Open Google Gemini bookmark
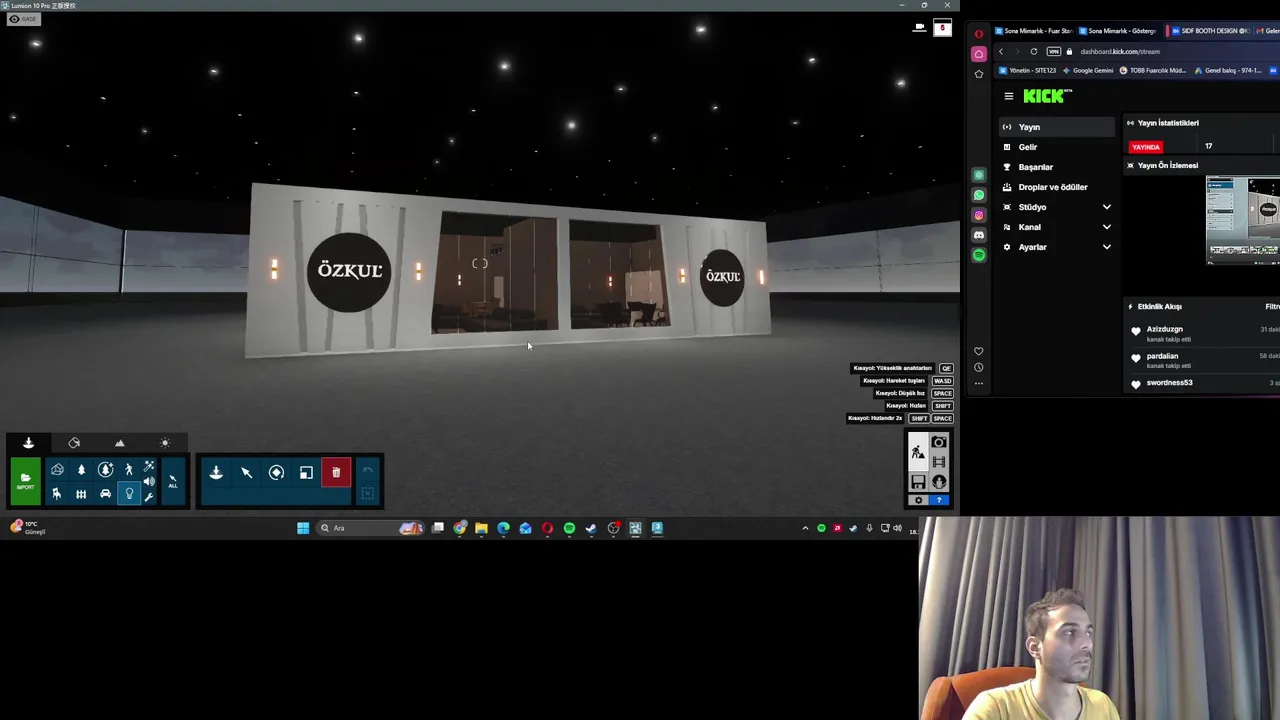The image size is (1280, 720). [x=1088, y=71]
